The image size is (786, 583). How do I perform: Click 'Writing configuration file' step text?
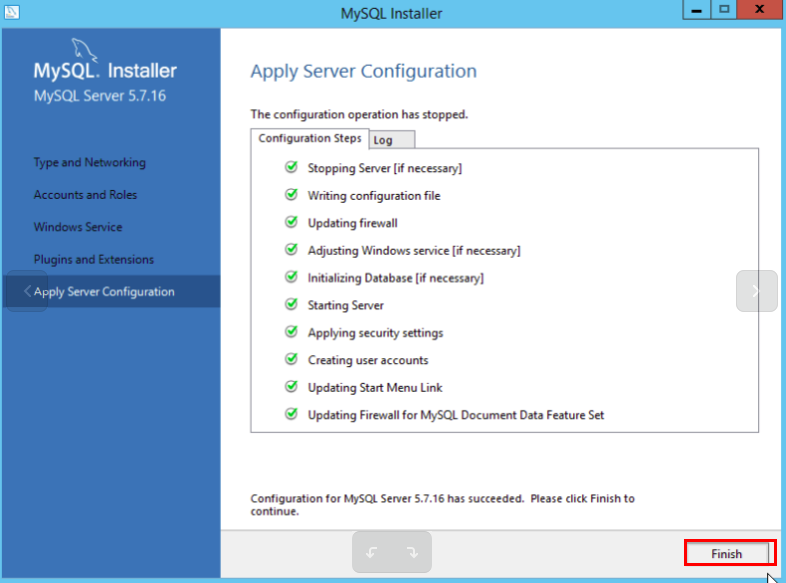374,196
